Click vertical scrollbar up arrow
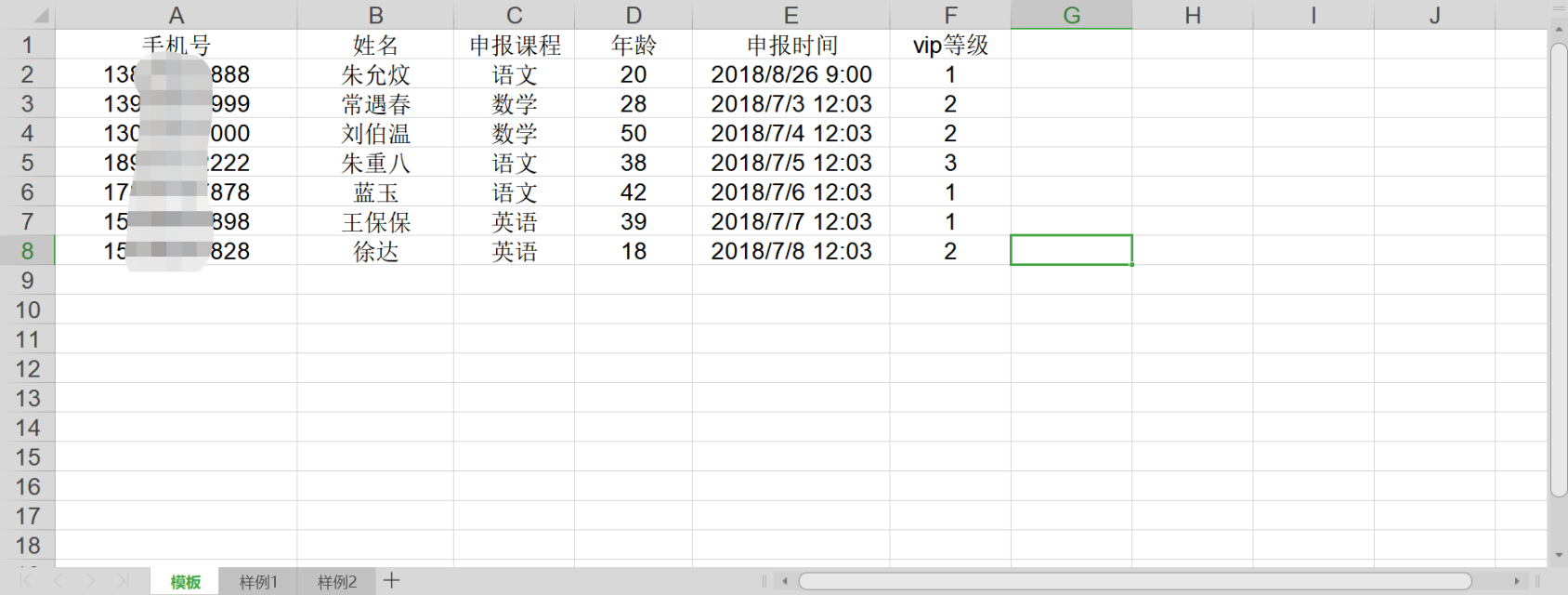The height and width of the screenshot is (595, 1568). tap(1558, 31)
